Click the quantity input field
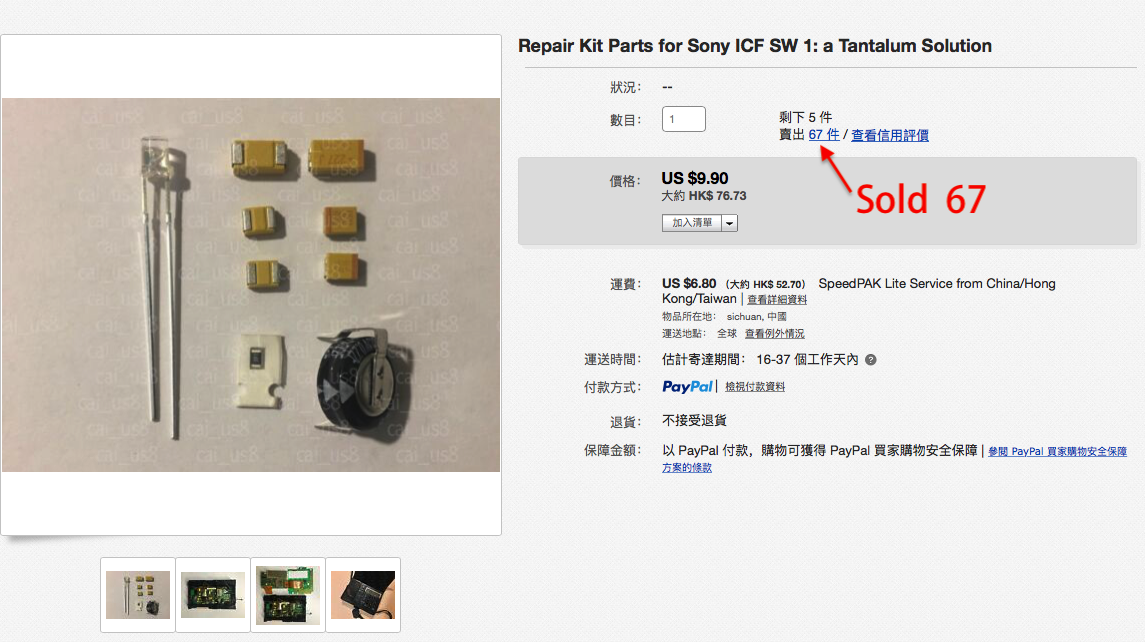This screenshot has height=642, width=1145. [683, 119]
